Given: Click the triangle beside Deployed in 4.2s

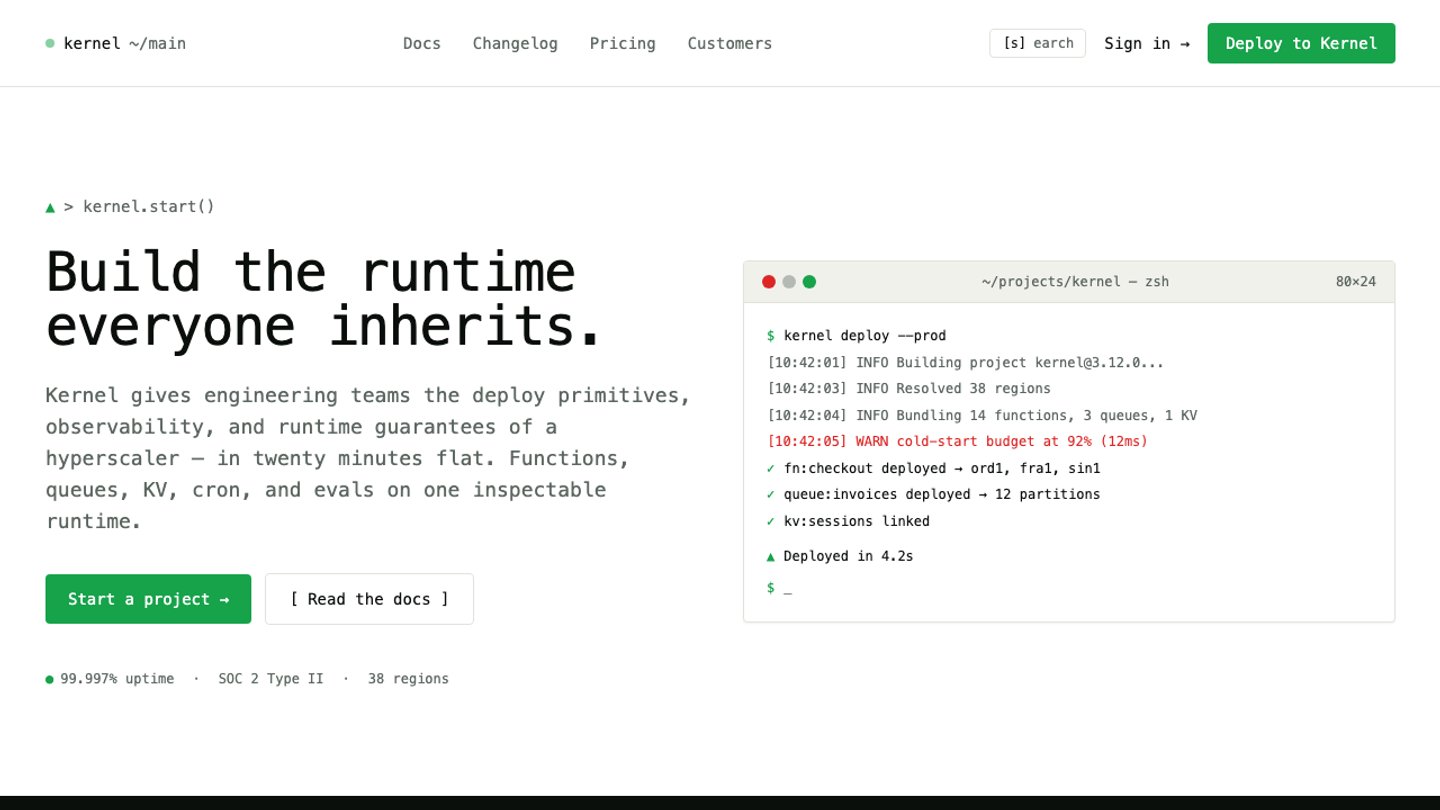Looking at the screenshot, I should click(x=771, y=556).
